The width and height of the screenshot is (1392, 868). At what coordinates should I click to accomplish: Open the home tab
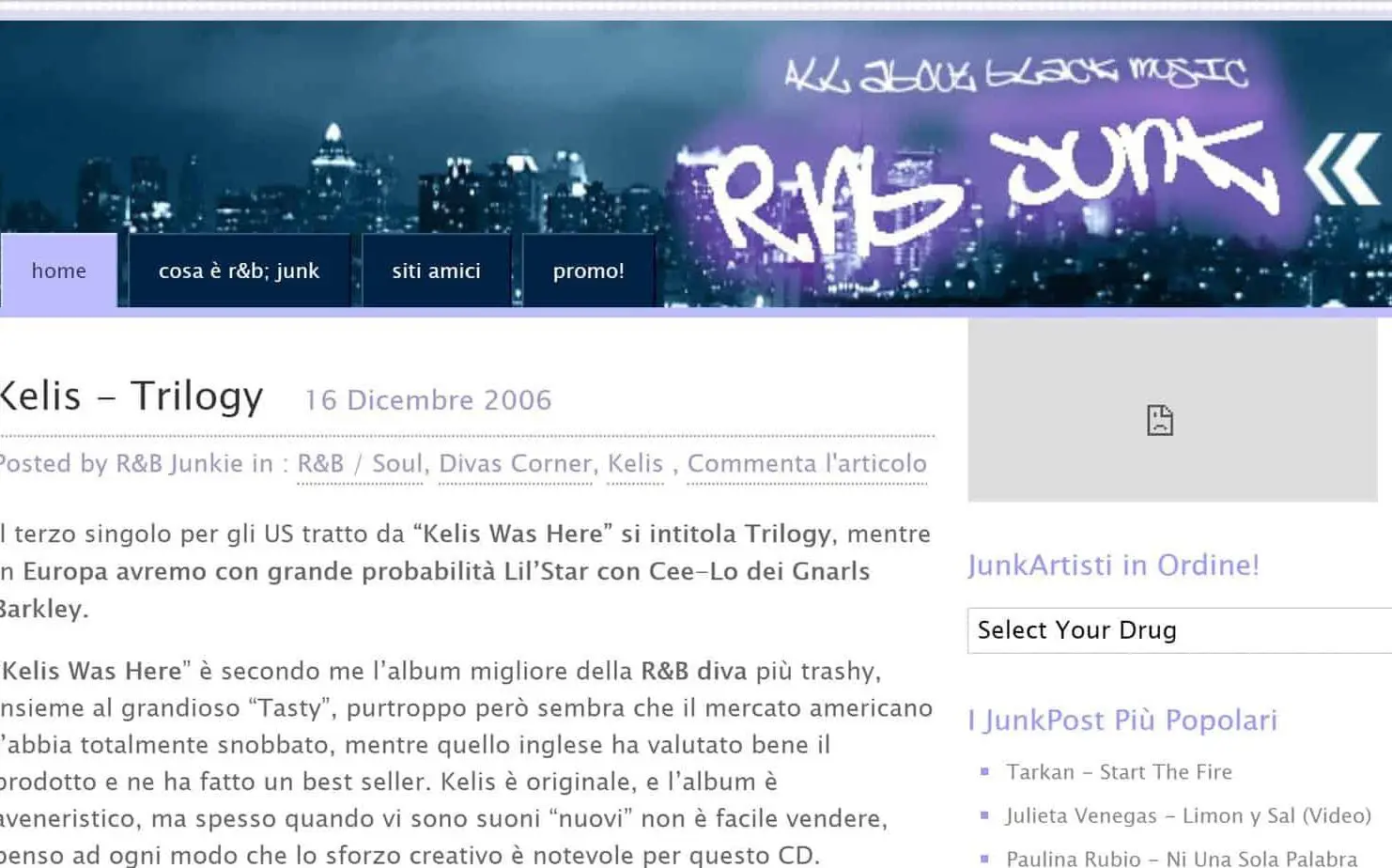[59, 271]
